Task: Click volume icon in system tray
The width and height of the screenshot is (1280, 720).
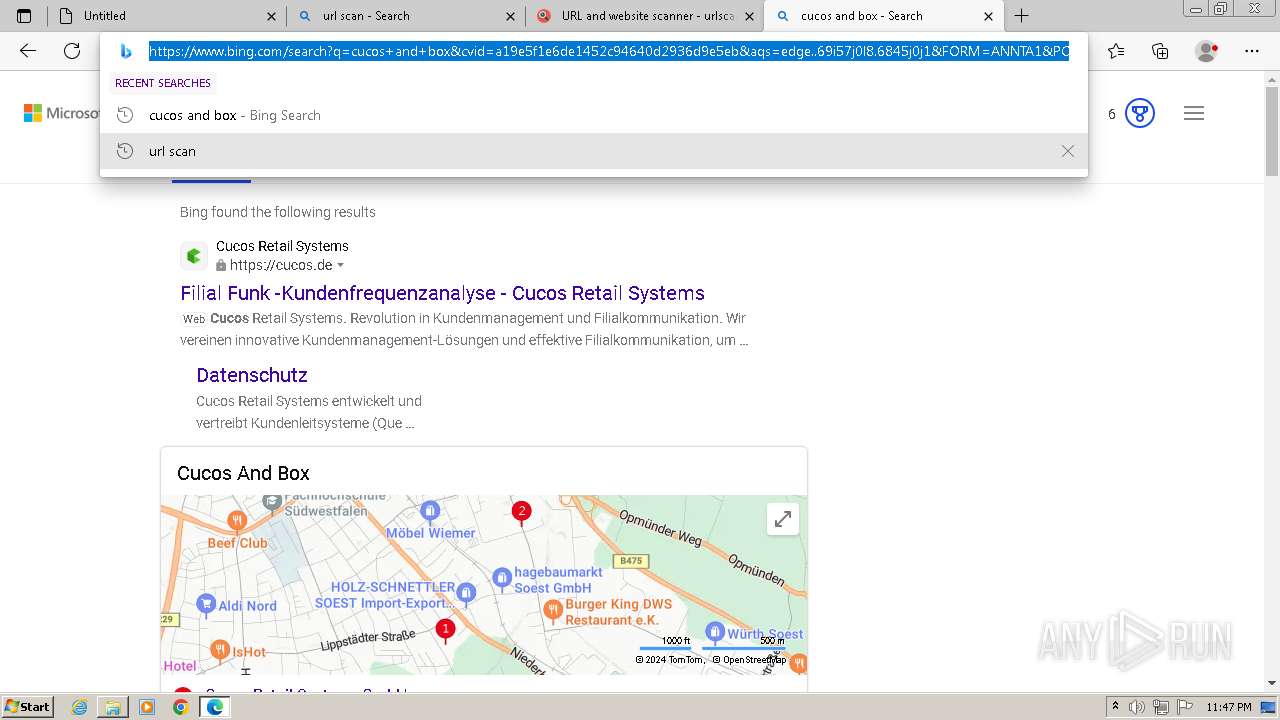Action: coord(1136,707)
